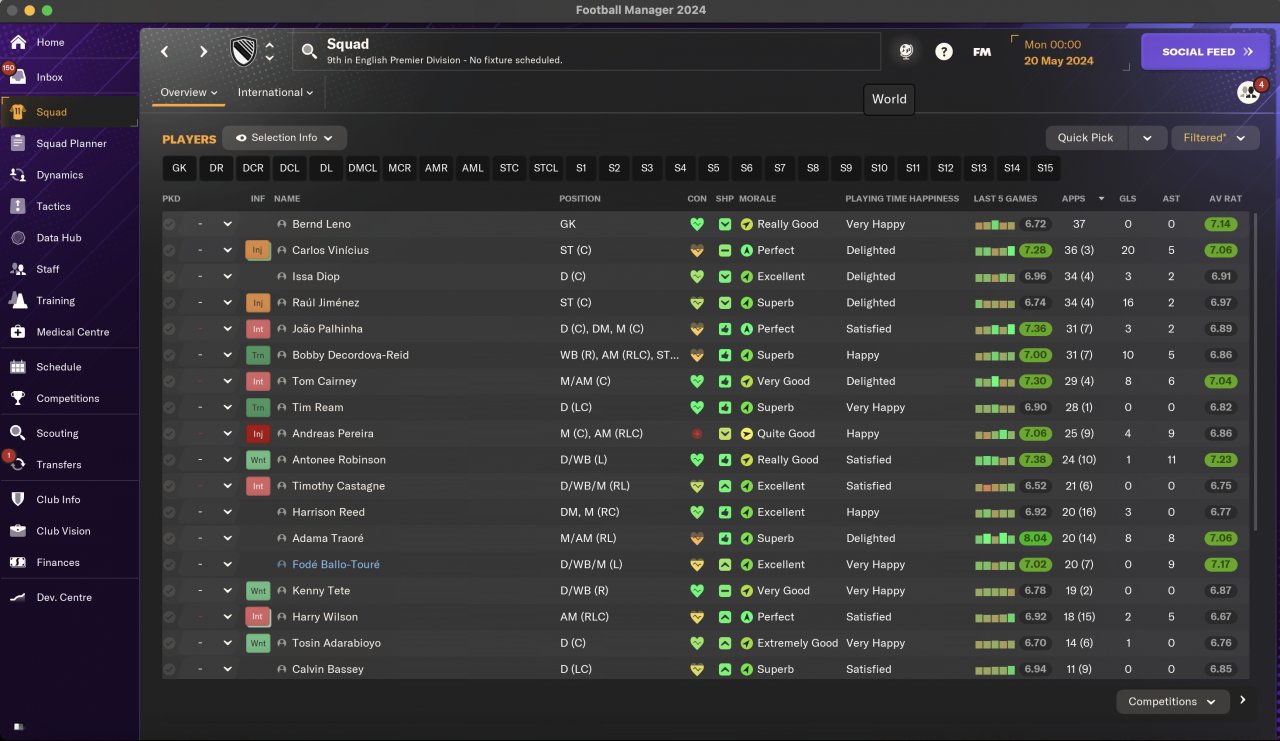Open the Overview tab menu
1280x741 pixels.
click(x=189, y=92)
